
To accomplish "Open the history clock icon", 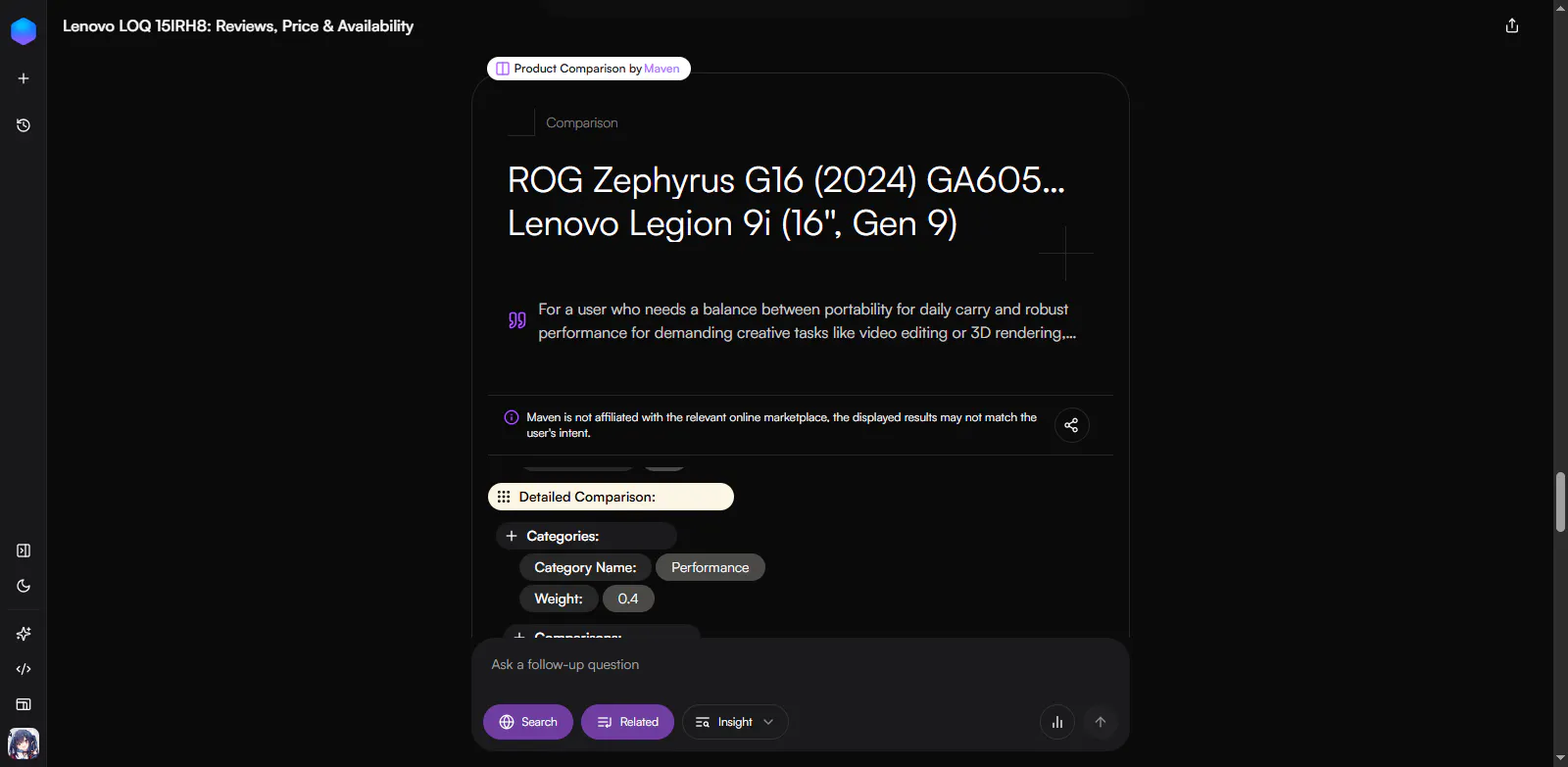I will click(x=24, y=125).
